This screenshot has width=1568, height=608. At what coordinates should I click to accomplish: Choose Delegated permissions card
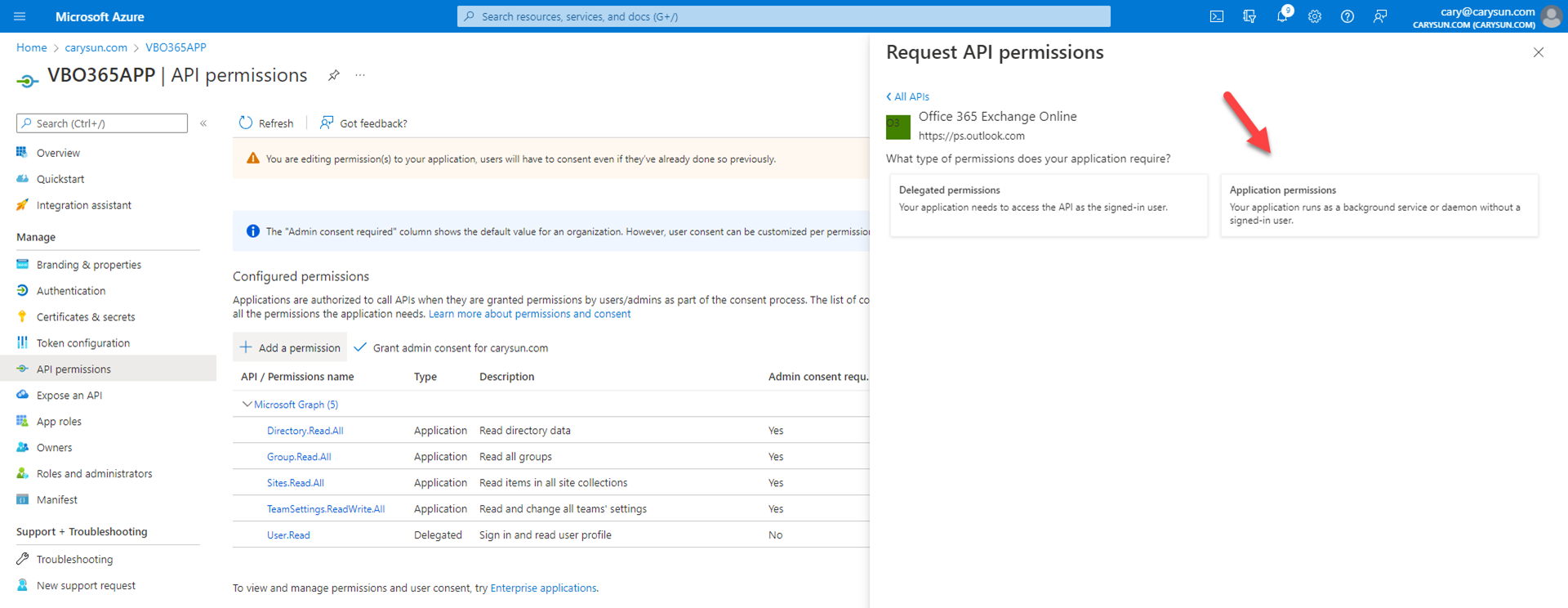[x=1049, y=205]
